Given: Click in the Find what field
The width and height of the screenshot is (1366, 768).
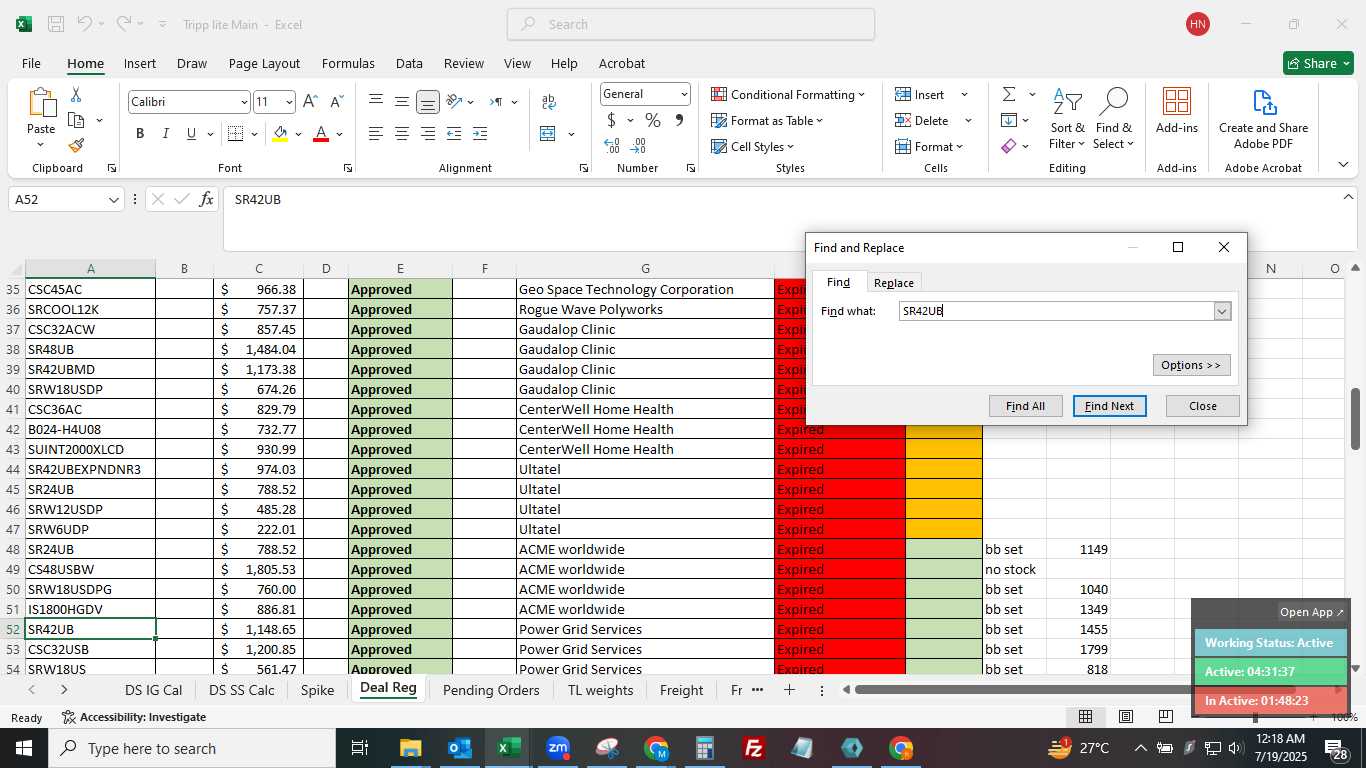Looking at the screenshot, I should 1056,311.
